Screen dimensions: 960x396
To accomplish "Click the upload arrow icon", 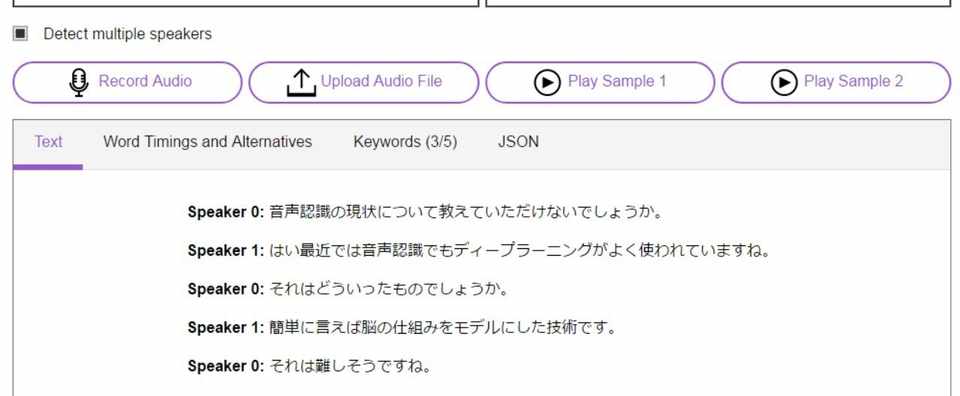I will (301, 82).
